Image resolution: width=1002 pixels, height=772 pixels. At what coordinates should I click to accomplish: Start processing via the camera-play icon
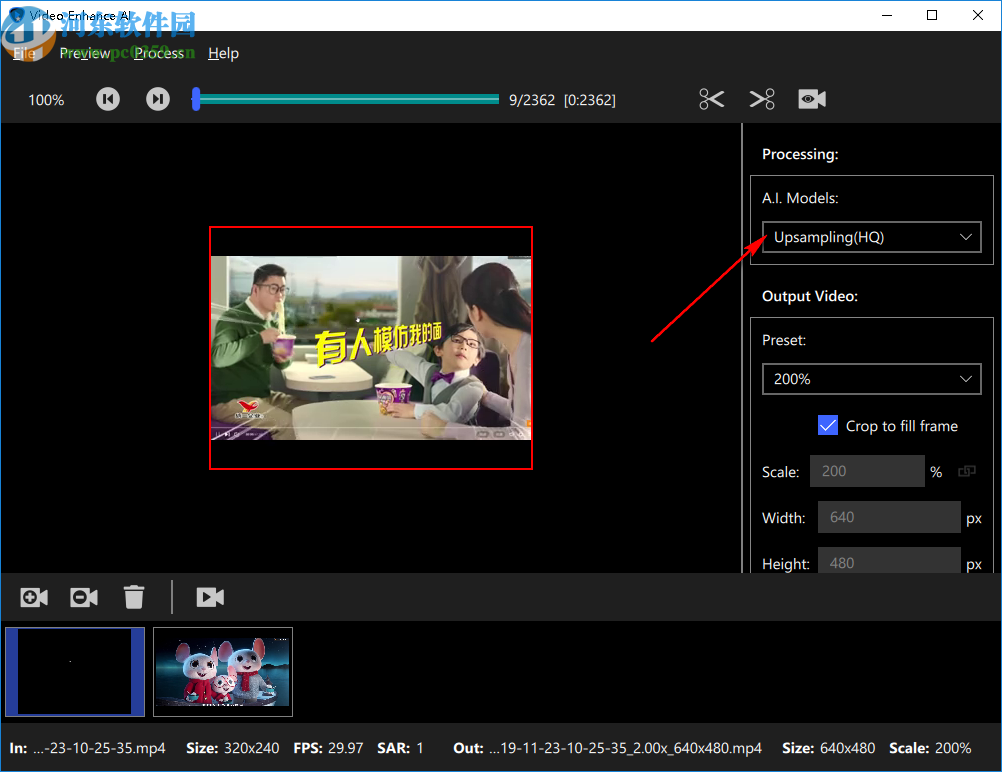click(x=210, y=596)
